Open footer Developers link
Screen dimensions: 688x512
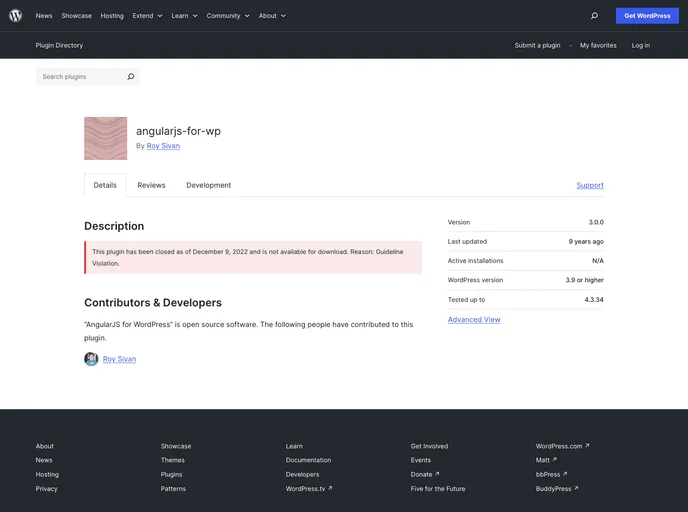(x=302, y=475)
